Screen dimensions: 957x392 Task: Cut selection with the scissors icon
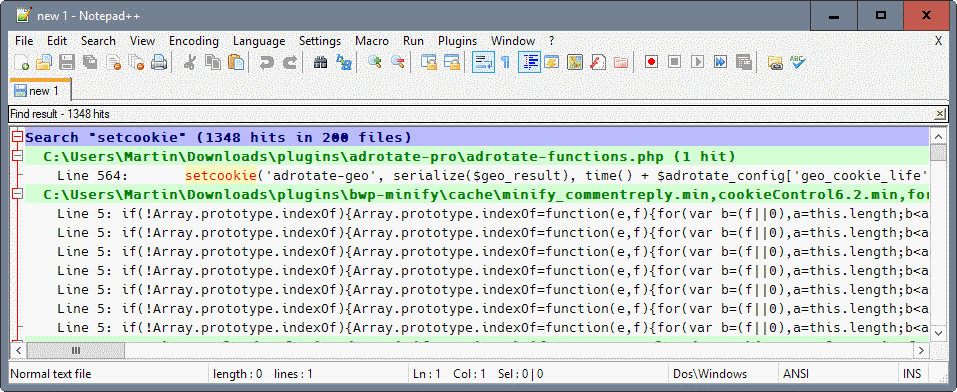(x=189, y=62)
